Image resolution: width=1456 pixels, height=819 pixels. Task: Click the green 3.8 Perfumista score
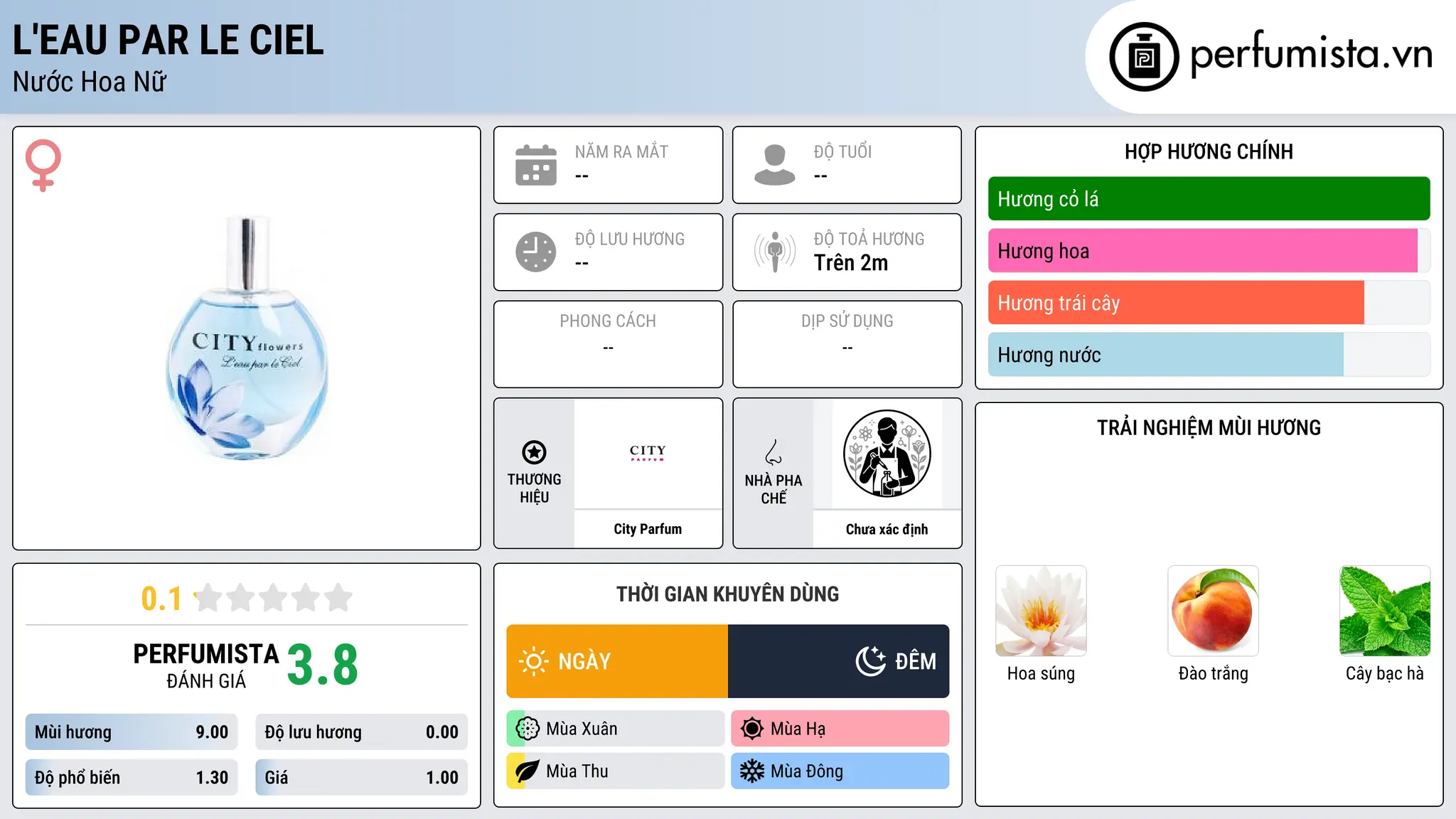323,665
